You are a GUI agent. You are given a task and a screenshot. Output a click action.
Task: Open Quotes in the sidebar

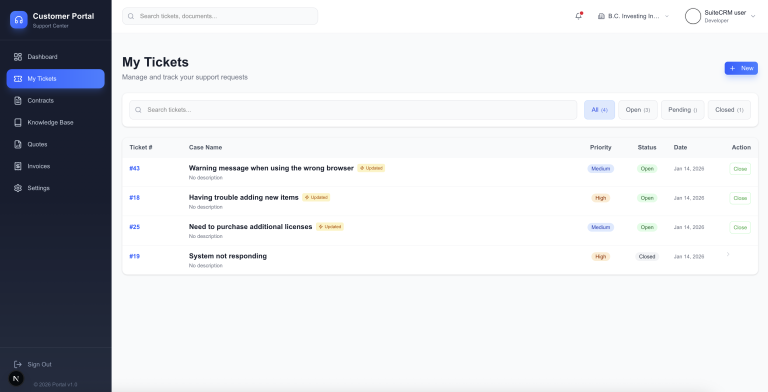point(55,145)
